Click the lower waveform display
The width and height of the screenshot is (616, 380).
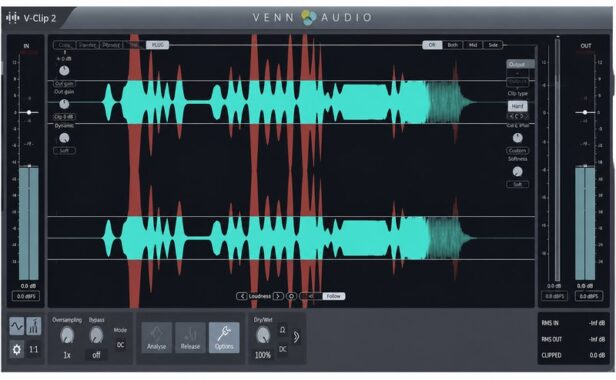[291, 238]
